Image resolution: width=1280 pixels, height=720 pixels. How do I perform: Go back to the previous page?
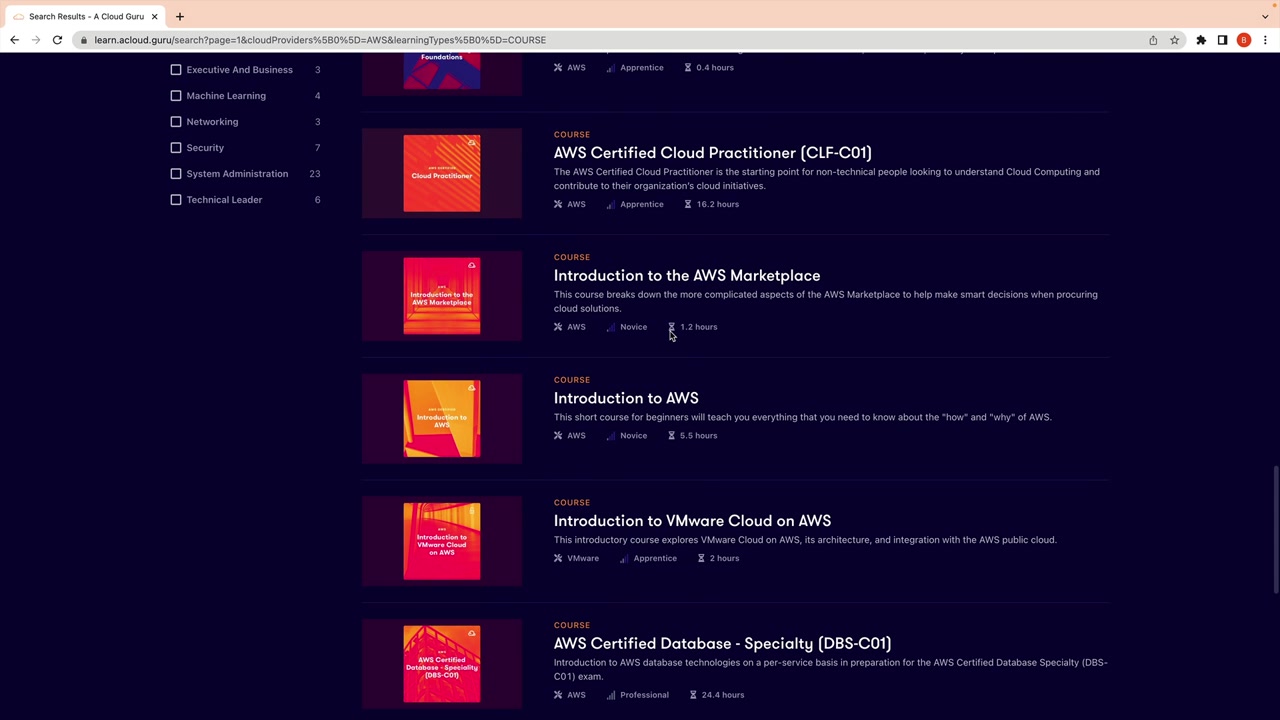[x=14, y=40]
